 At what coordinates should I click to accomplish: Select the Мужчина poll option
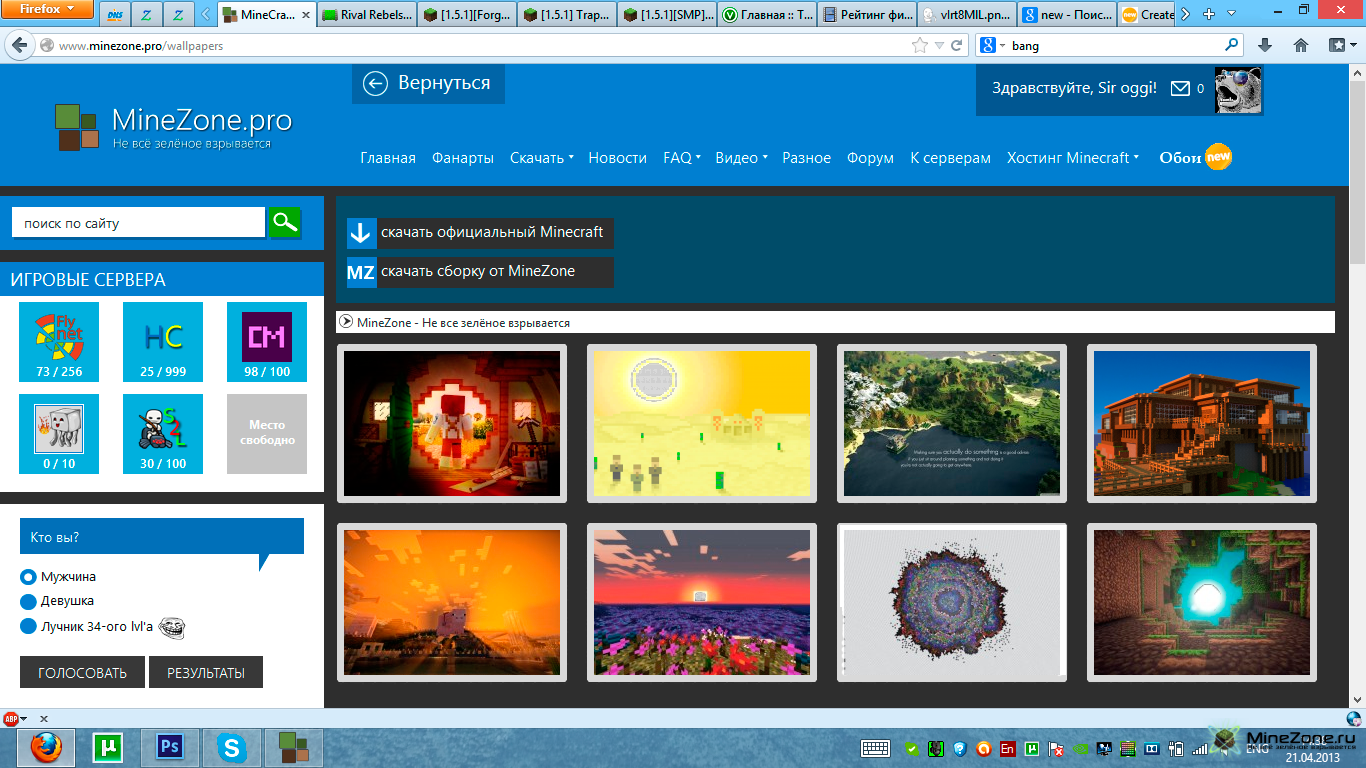[28, 577]
